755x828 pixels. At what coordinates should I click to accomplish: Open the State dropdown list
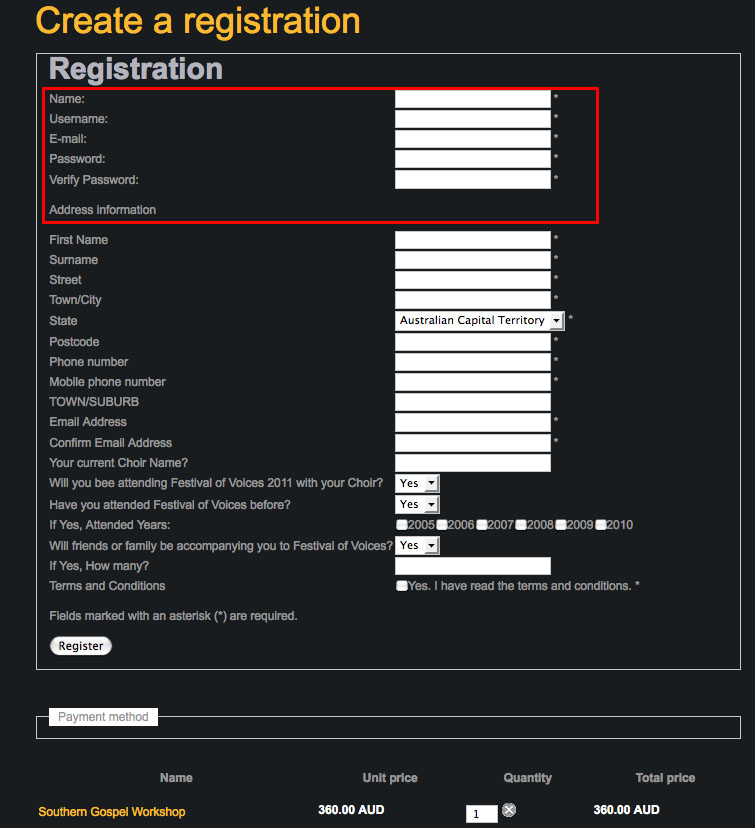pyautogui.click(x=479, y=321)
